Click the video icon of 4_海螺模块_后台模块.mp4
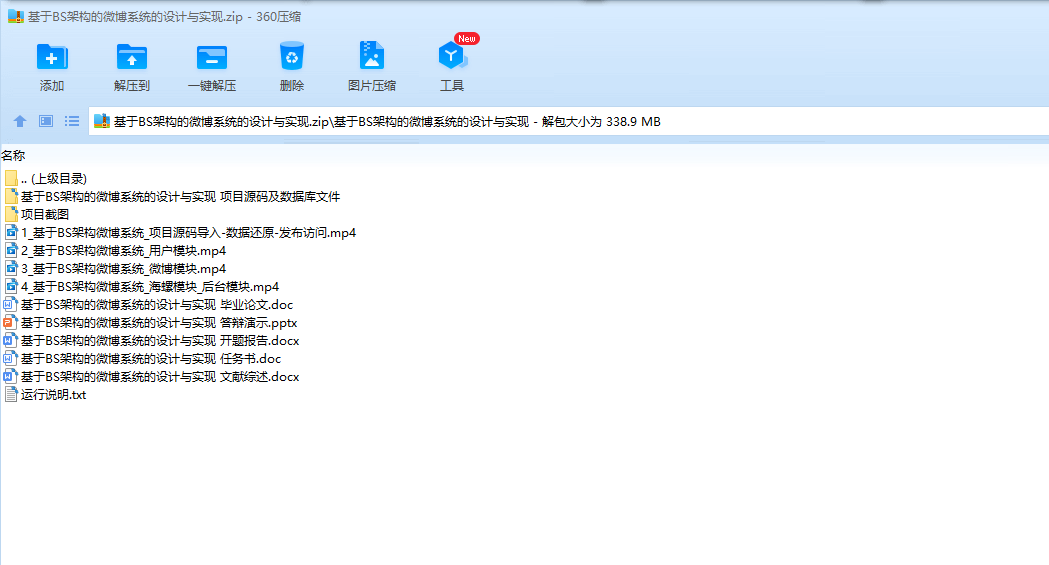 point(11,286)
